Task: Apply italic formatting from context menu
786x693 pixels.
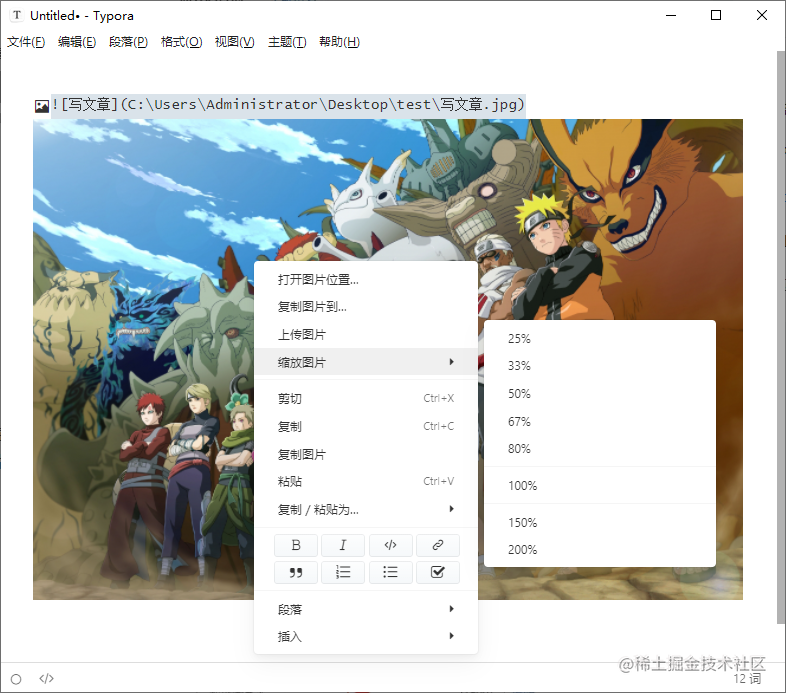Action: [x=343, y=545]
